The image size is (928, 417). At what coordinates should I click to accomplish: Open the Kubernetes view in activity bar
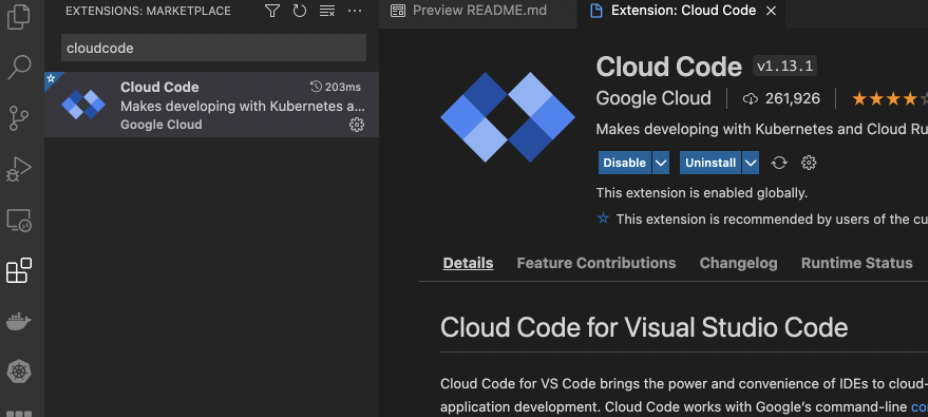(19, 372)
